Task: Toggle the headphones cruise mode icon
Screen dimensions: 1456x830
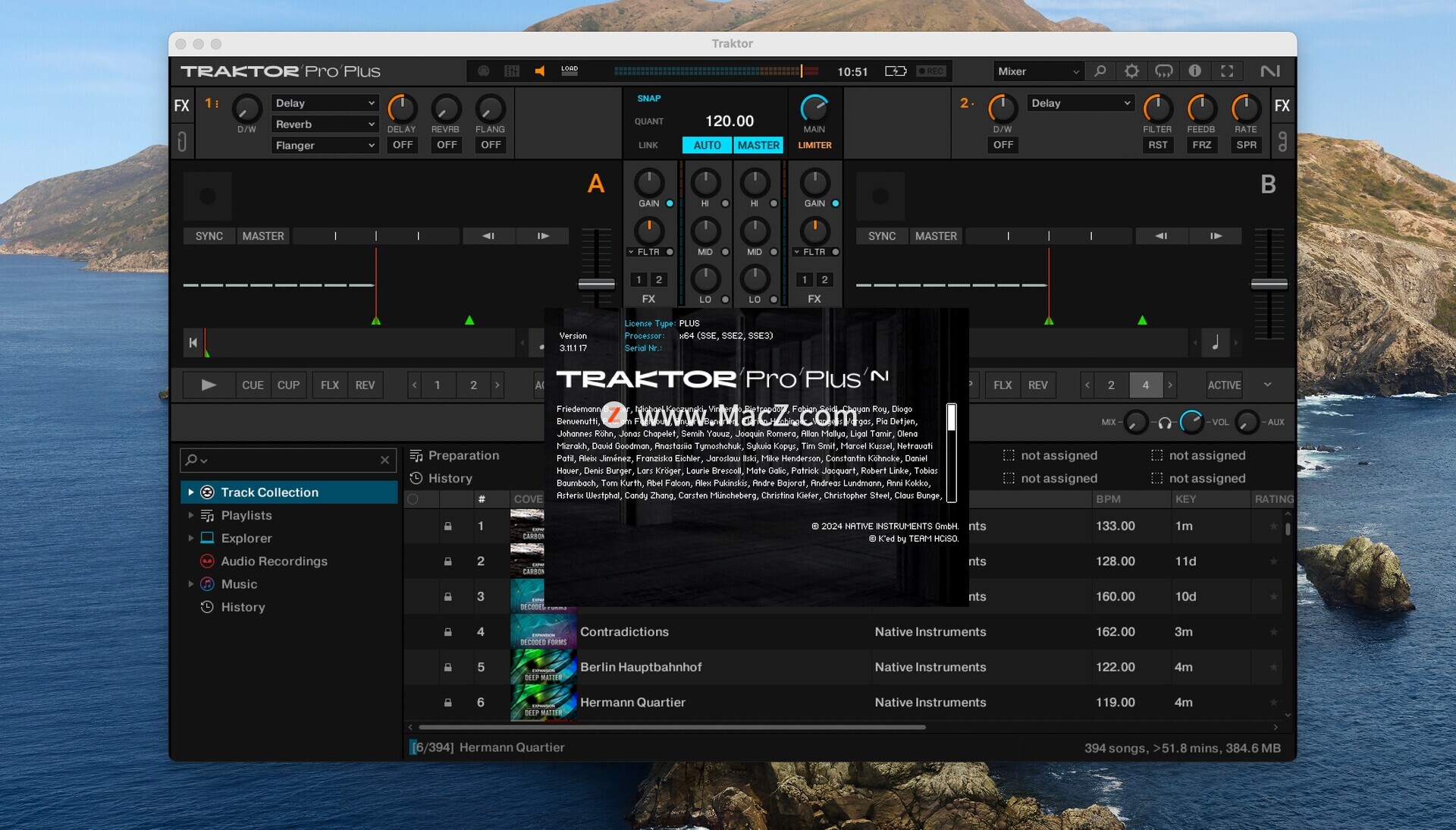Action: click(1163, 71)
